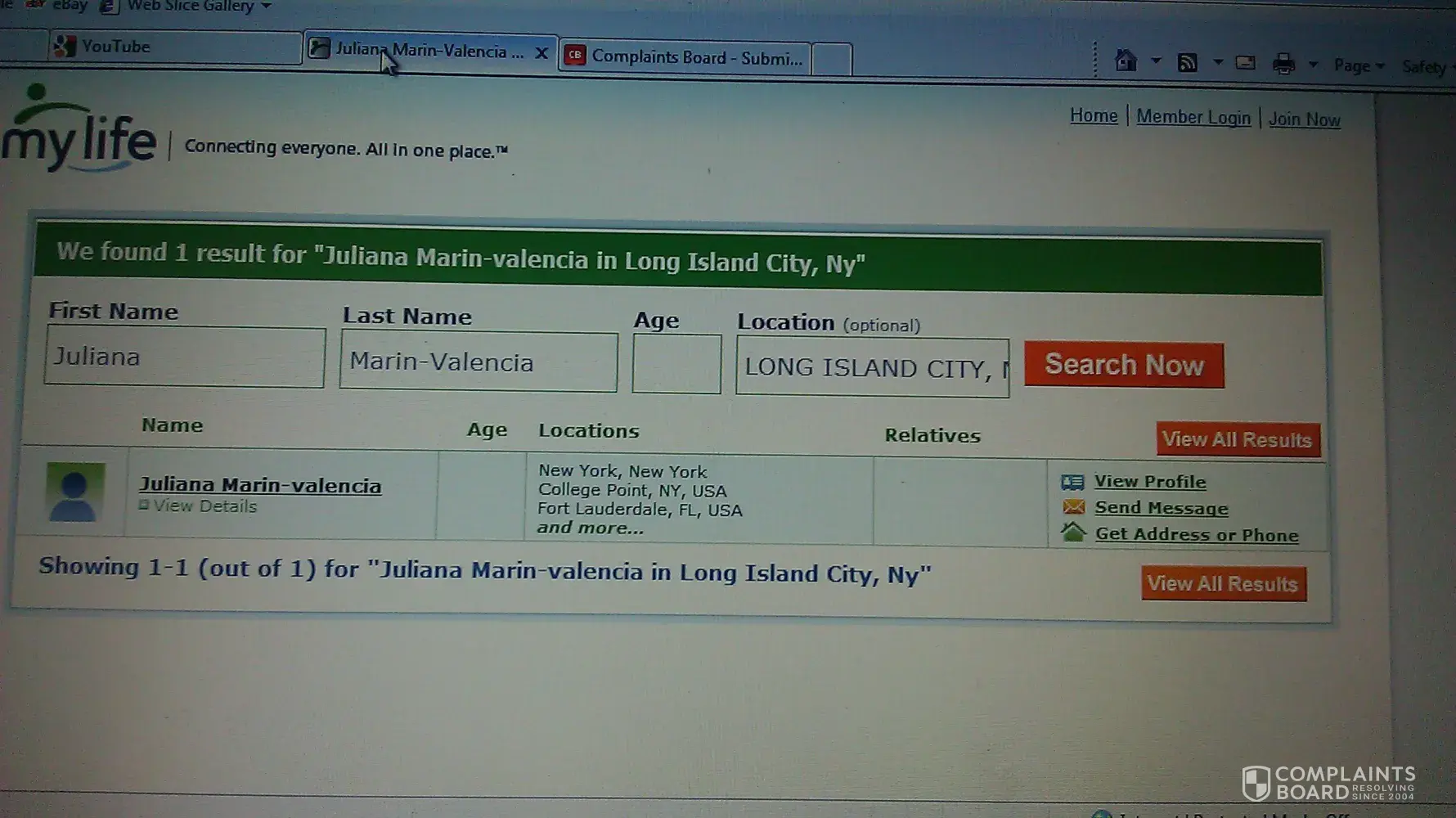Click the Search Now button
1456x818 pixels.
[1124, 365]
